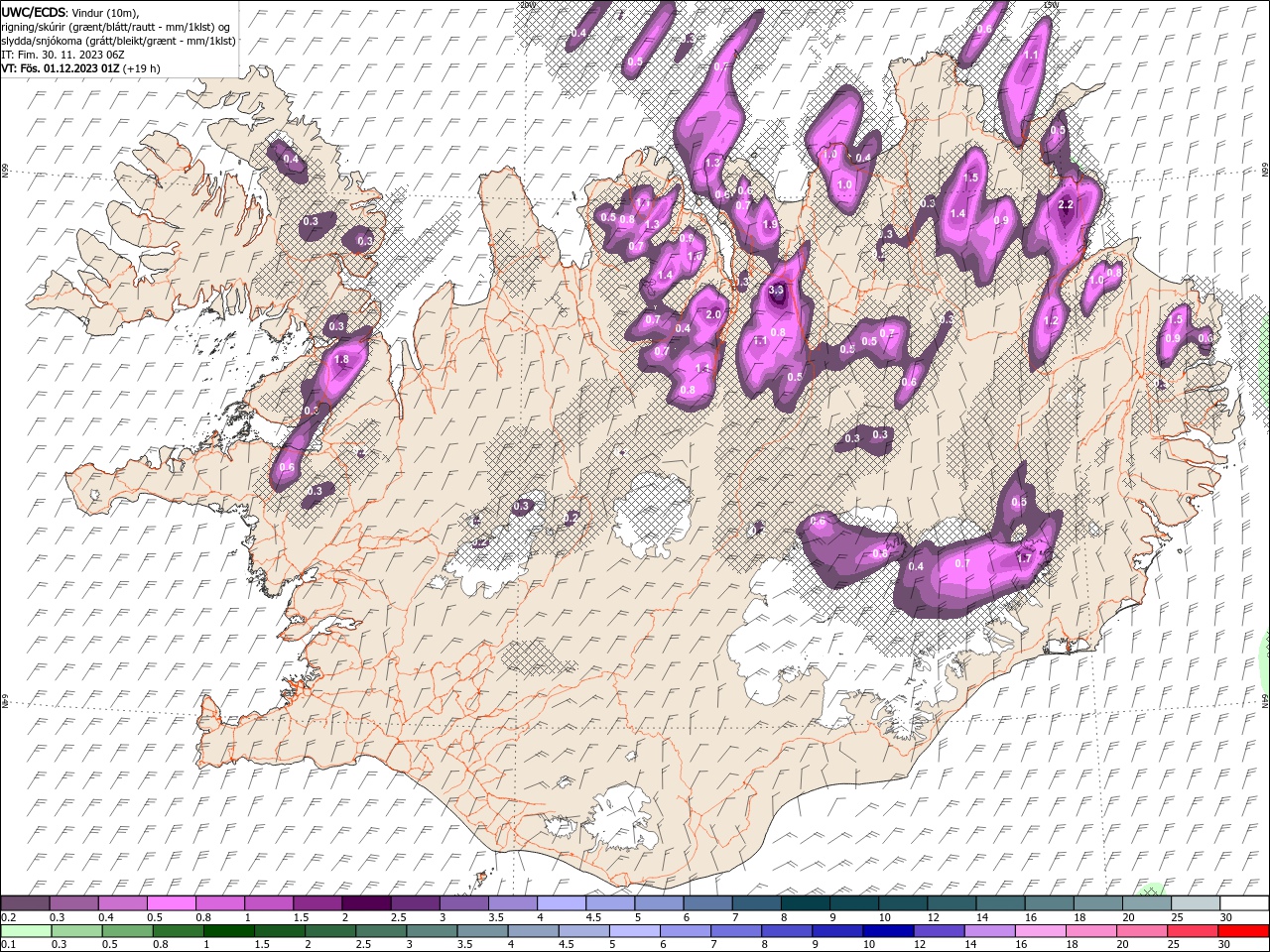Pick the bright pink swatch after 0.5 in upper scale
The height and width of the screenshot is (952, 1270).
(171, 903)
